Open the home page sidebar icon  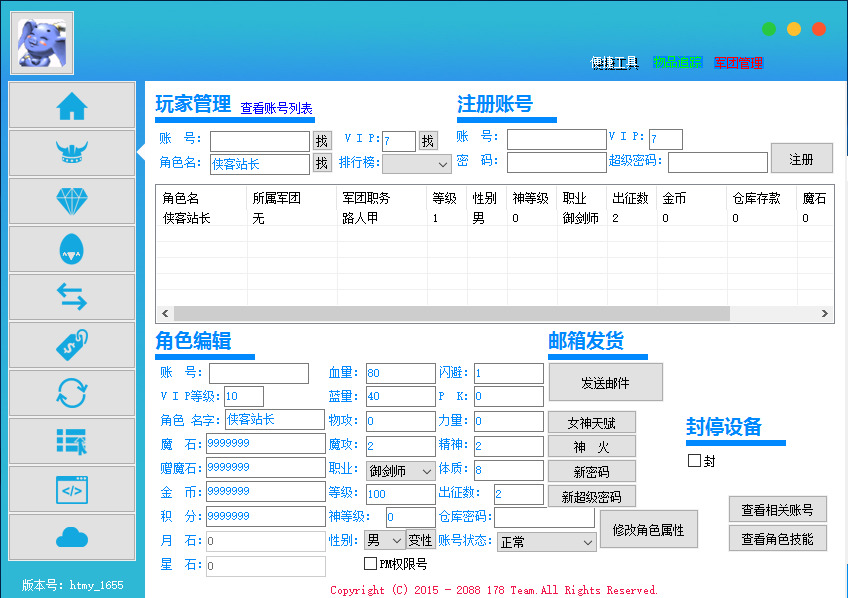point(72,105)
